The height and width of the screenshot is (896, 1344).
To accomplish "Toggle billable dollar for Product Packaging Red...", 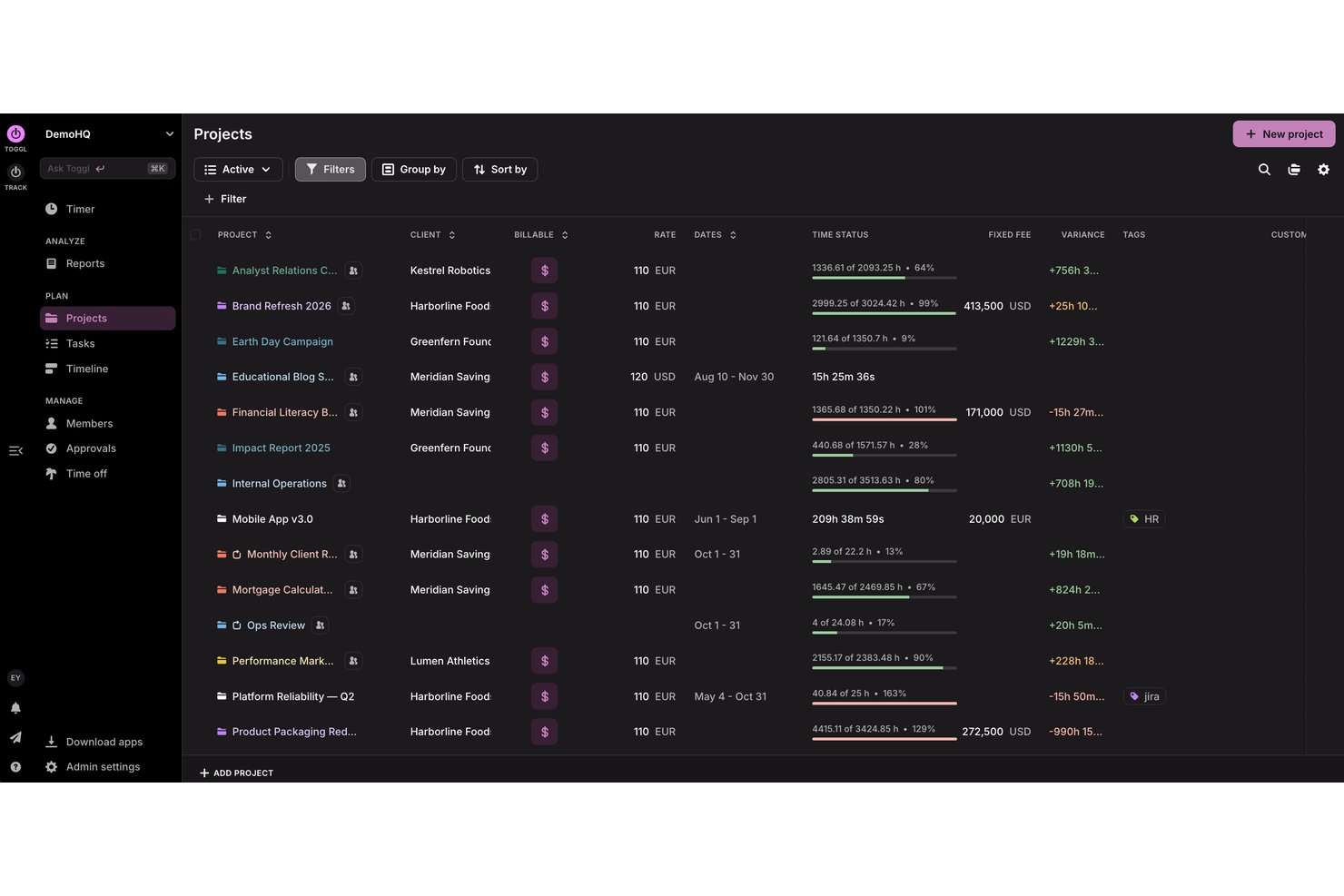I will [545, 732].
